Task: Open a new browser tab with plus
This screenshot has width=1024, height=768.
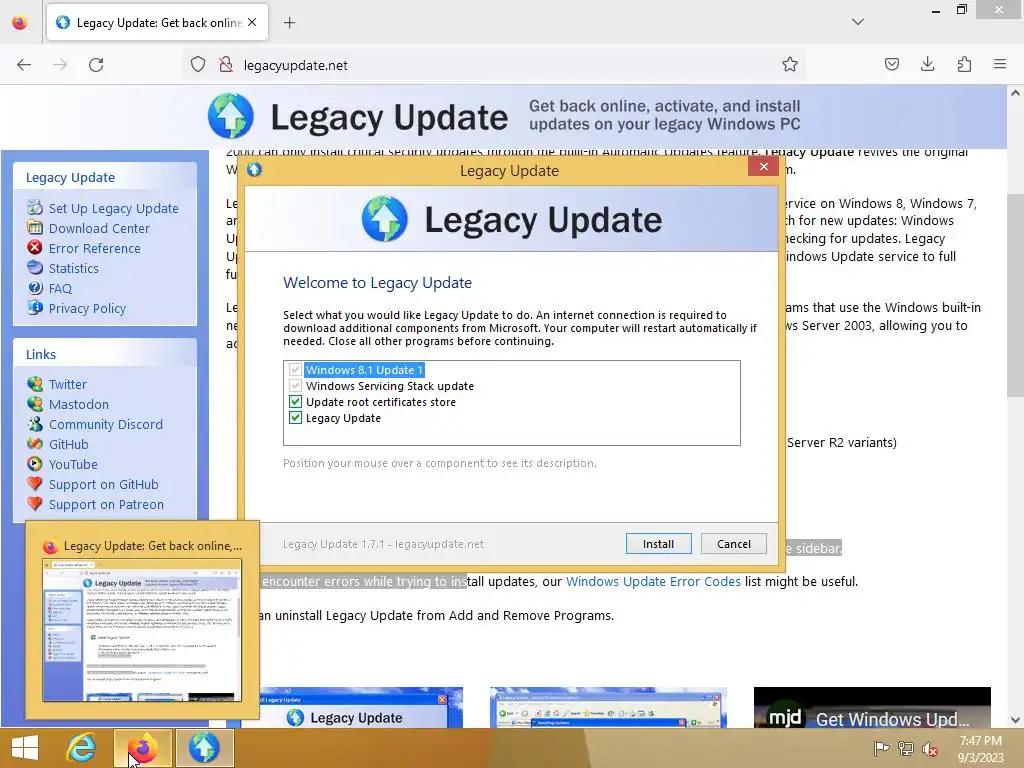Action: coord(289,23)
